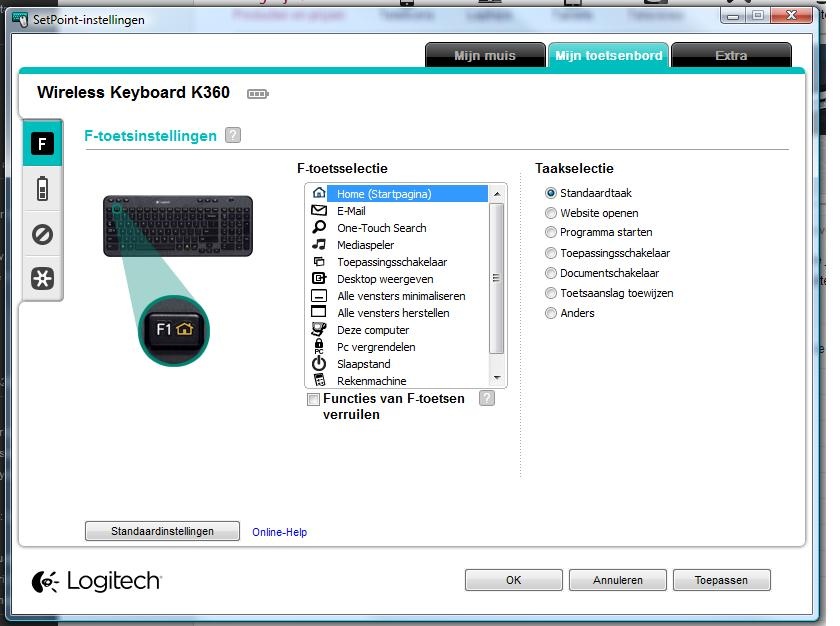840x626 pixels.
Task: Click the minimize icon for Alle vensters minimaliseren
Action: click(319, 296)
